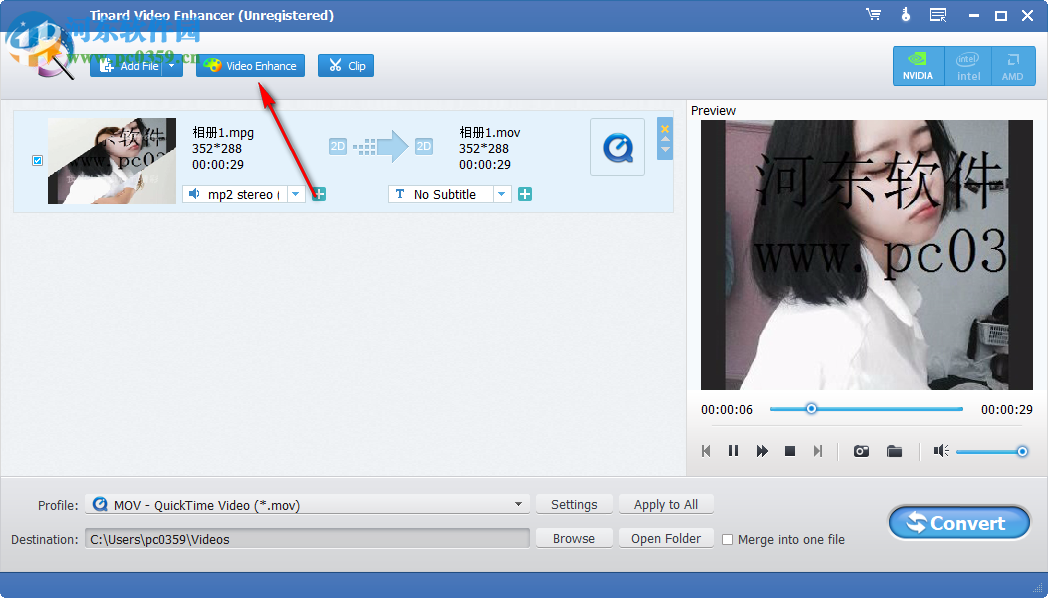Select AMD acceleration tab
Screen dimensions: 1048x598
point(1013,65)
